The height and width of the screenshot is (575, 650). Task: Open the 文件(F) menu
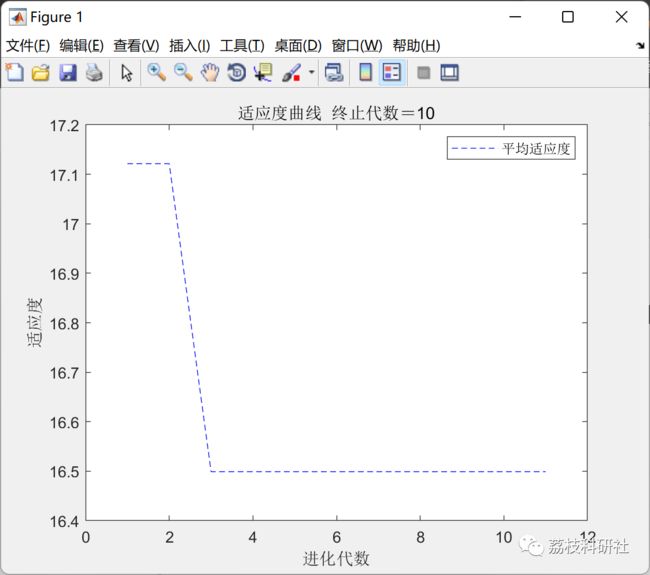click(x=28, y=46)
